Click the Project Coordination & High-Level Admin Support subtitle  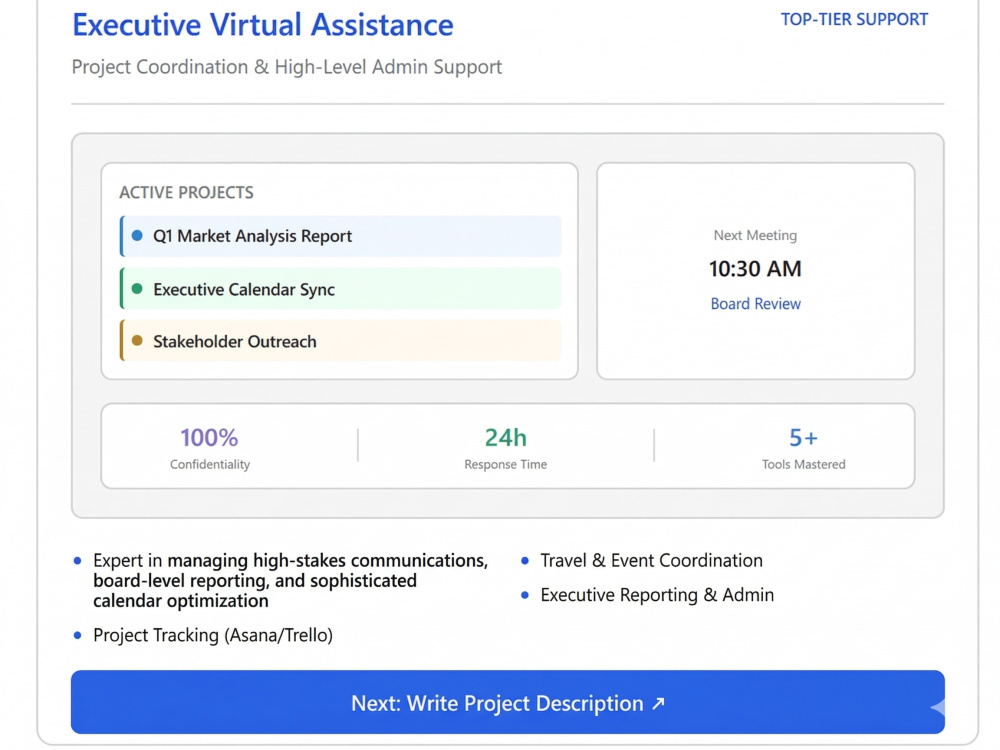pyautogui.click(x=286, y=67)
